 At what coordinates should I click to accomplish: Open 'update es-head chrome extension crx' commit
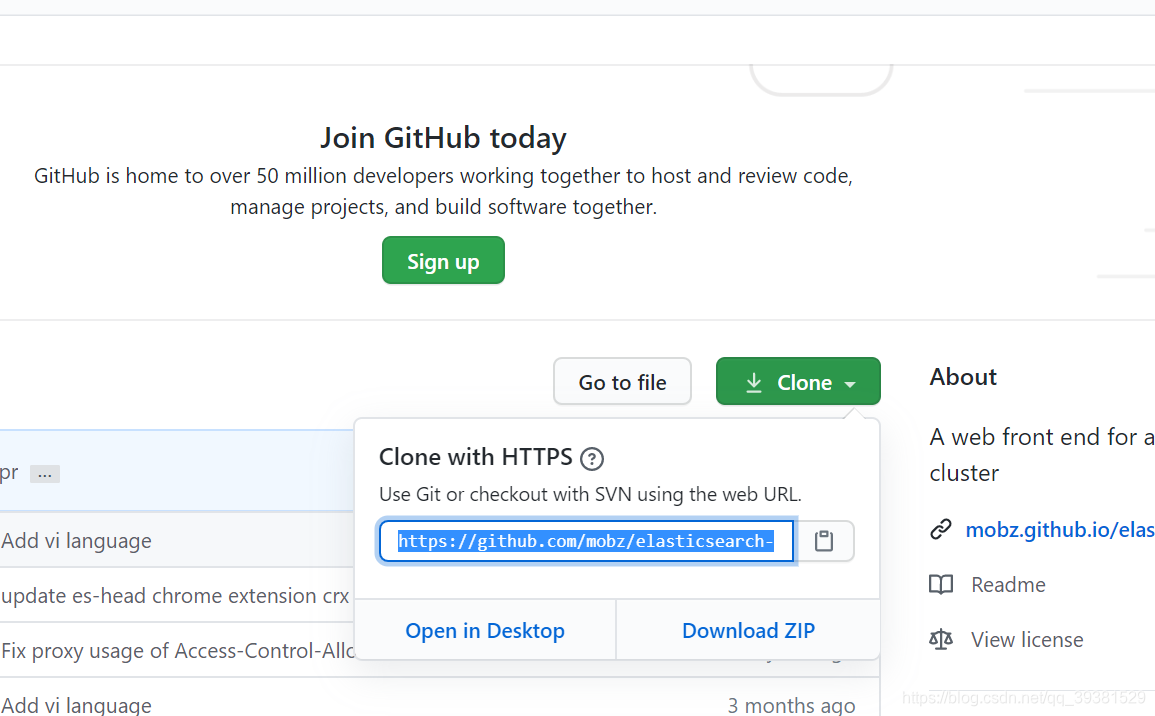[175, 595]
